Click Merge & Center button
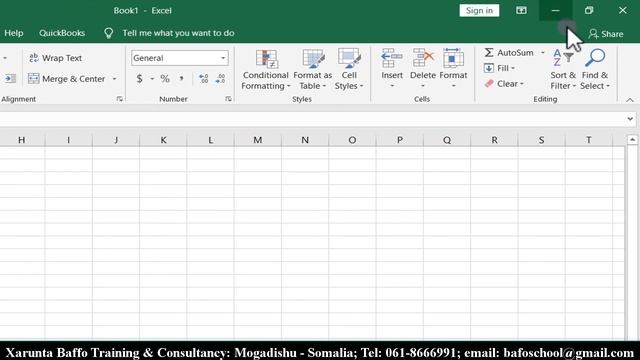640x360 pixels. [67, 79]
